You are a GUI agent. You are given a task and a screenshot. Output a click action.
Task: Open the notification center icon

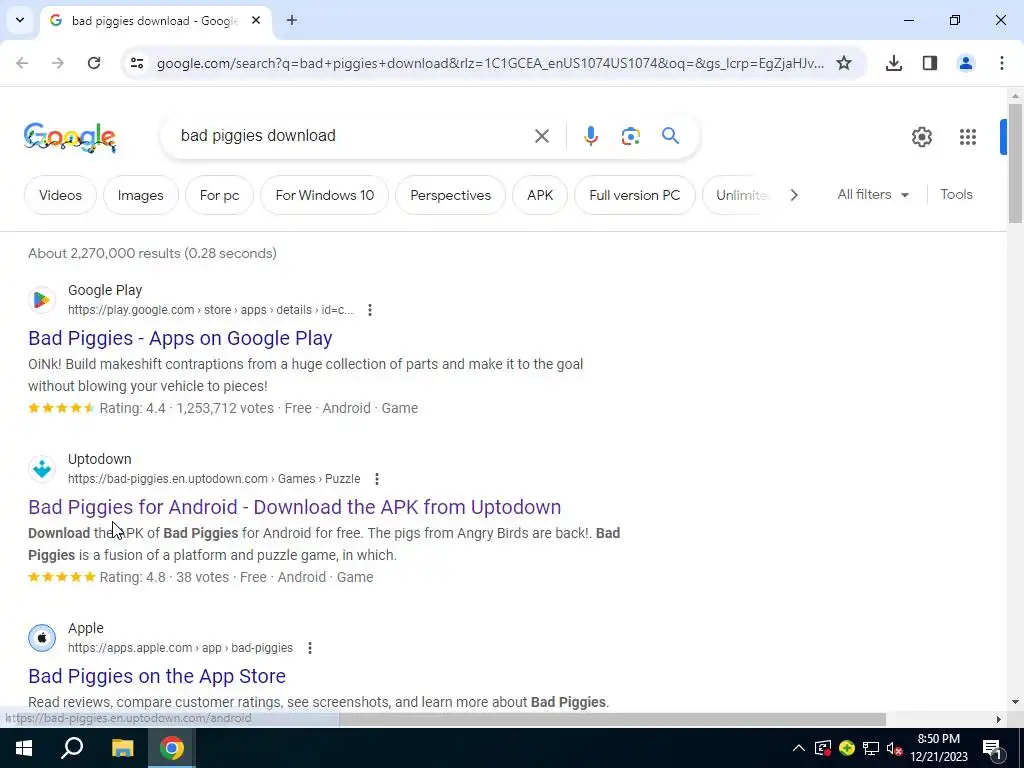pos(991,748)
